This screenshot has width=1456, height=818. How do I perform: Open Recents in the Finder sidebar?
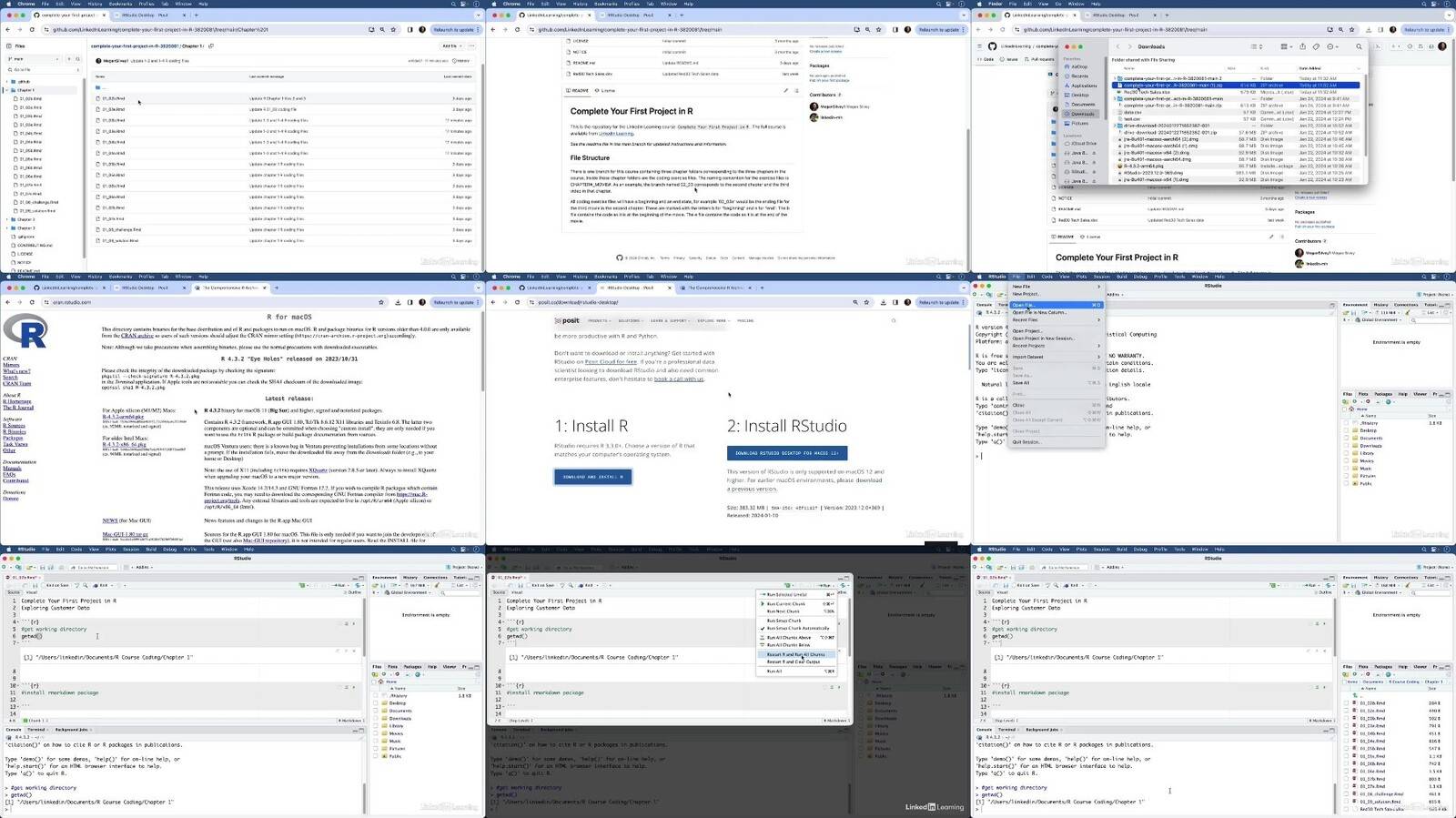[1078, 76]
